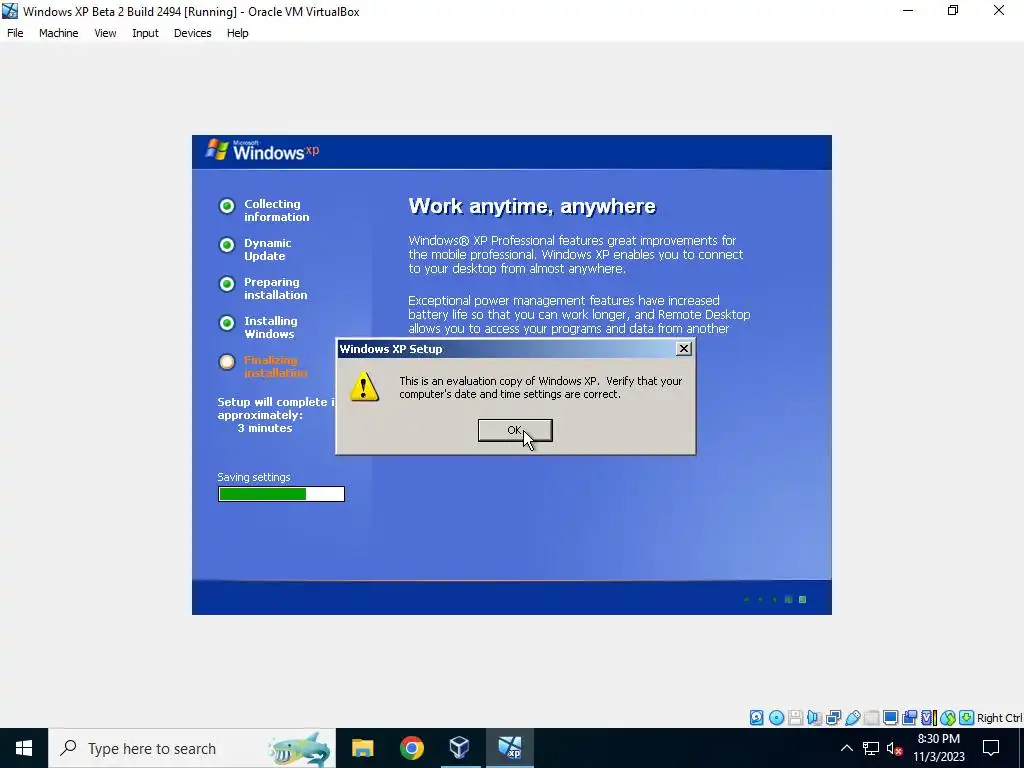Open the 8:30 PM clock and calendar
The height and width of the screenshot is (768, 1024).
938,748
